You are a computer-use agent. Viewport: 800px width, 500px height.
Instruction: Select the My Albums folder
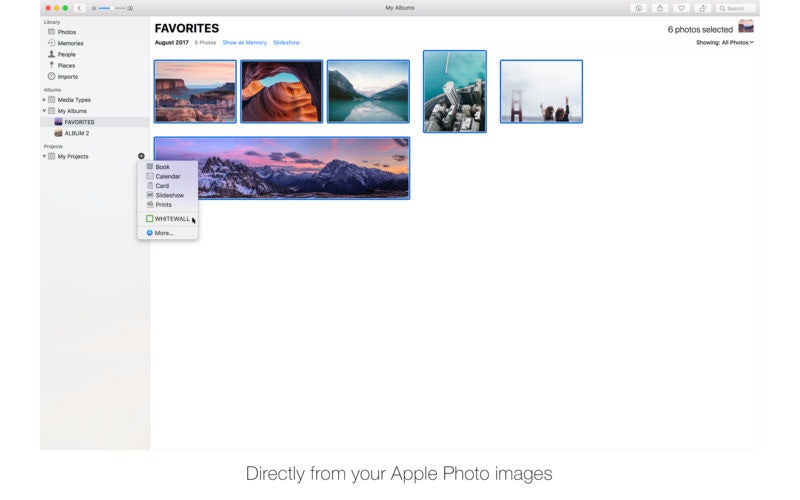(x=72, y=111)
